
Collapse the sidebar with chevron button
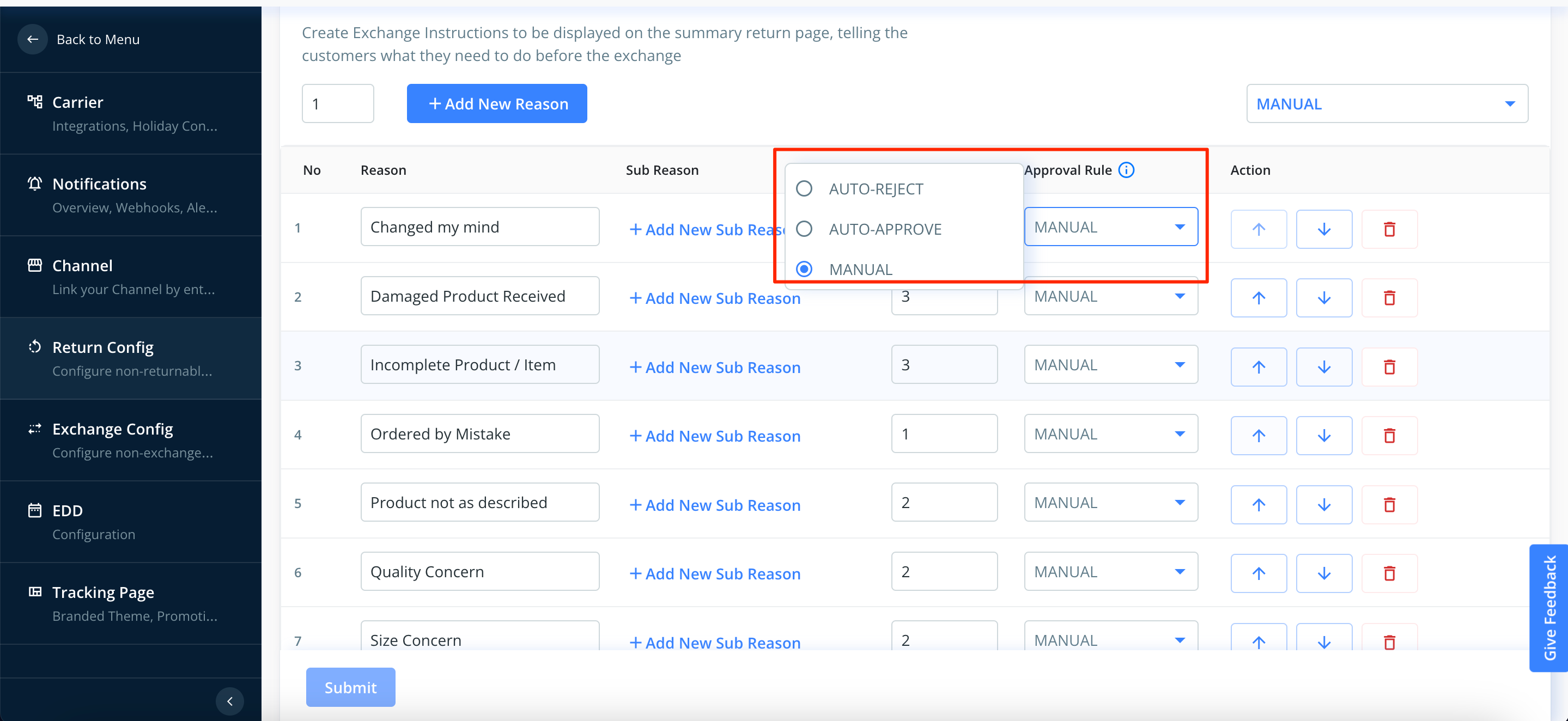229,701
